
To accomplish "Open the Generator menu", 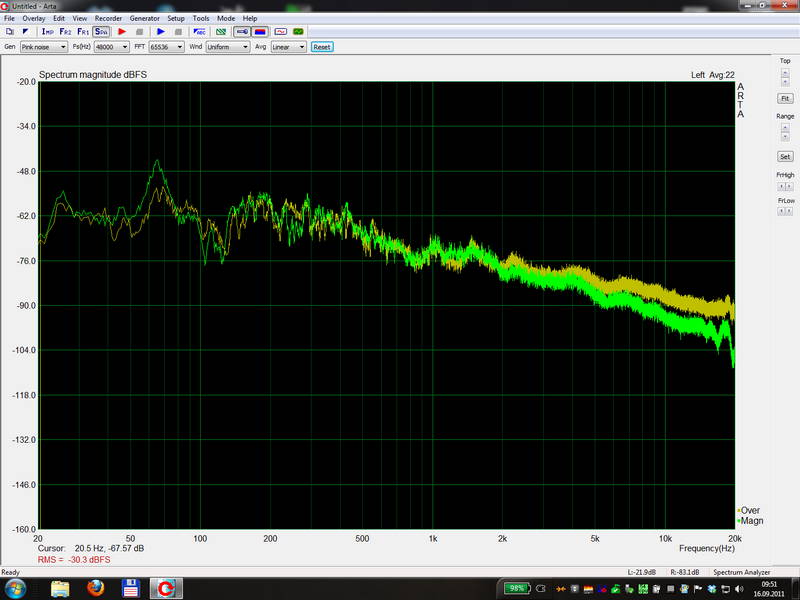I will [x=145, y=18].
